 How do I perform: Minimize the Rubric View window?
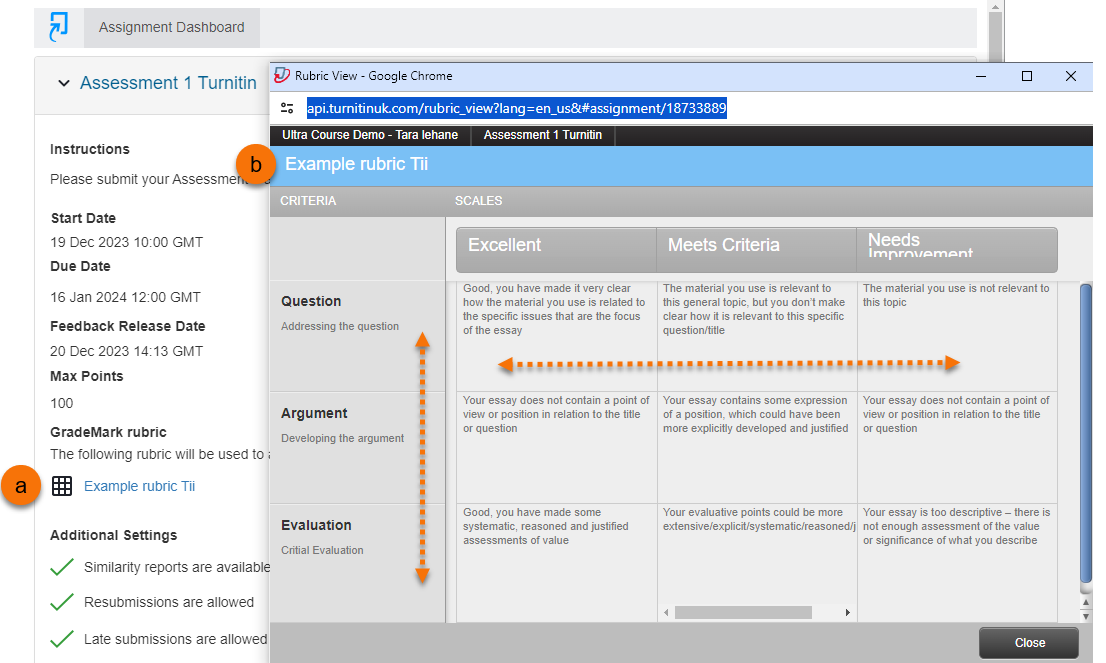point(982,76)
